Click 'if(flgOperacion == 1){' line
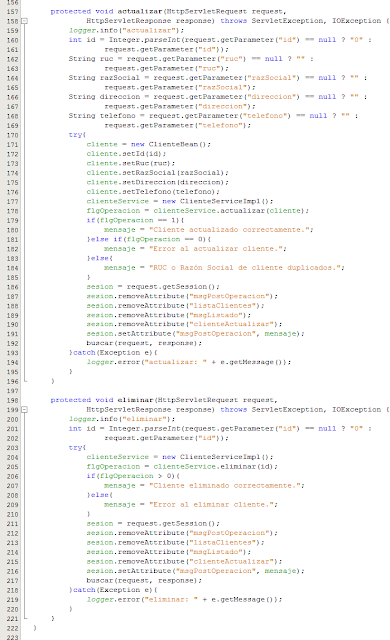The height and width of the screenshot is (640, 390). point(135,220)
